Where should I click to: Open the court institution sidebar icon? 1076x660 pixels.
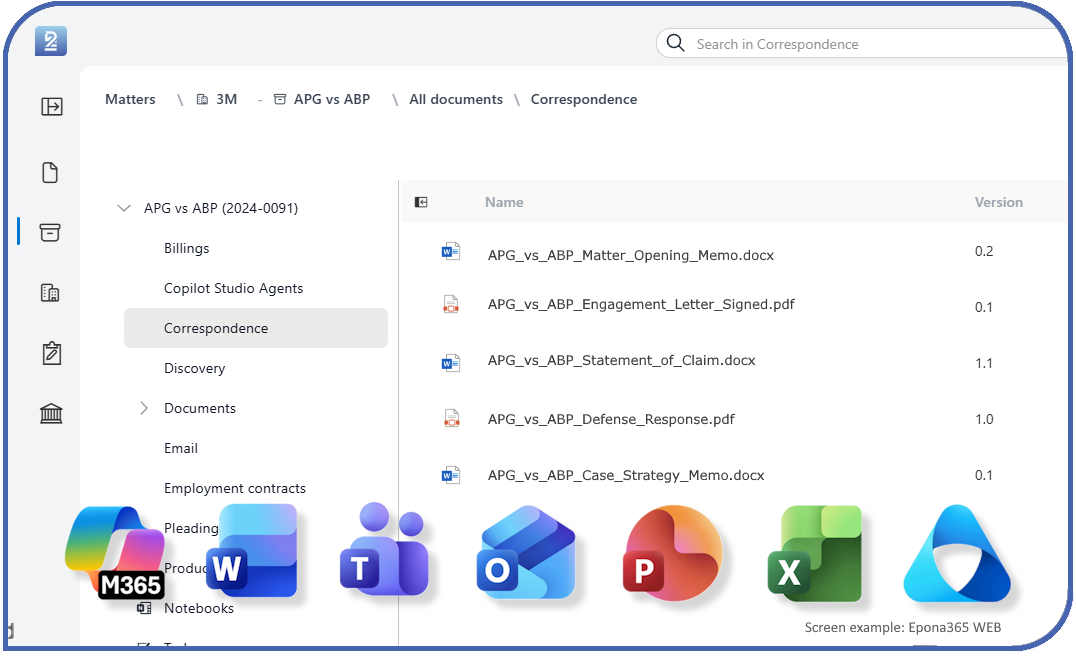click(51, 413)
